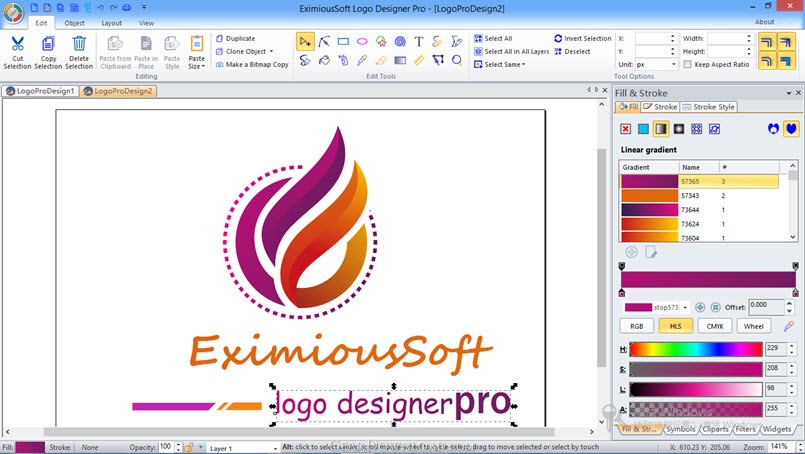Open the Unit px combo box
Screen dimensions: 805x454
tap(657, 64)
